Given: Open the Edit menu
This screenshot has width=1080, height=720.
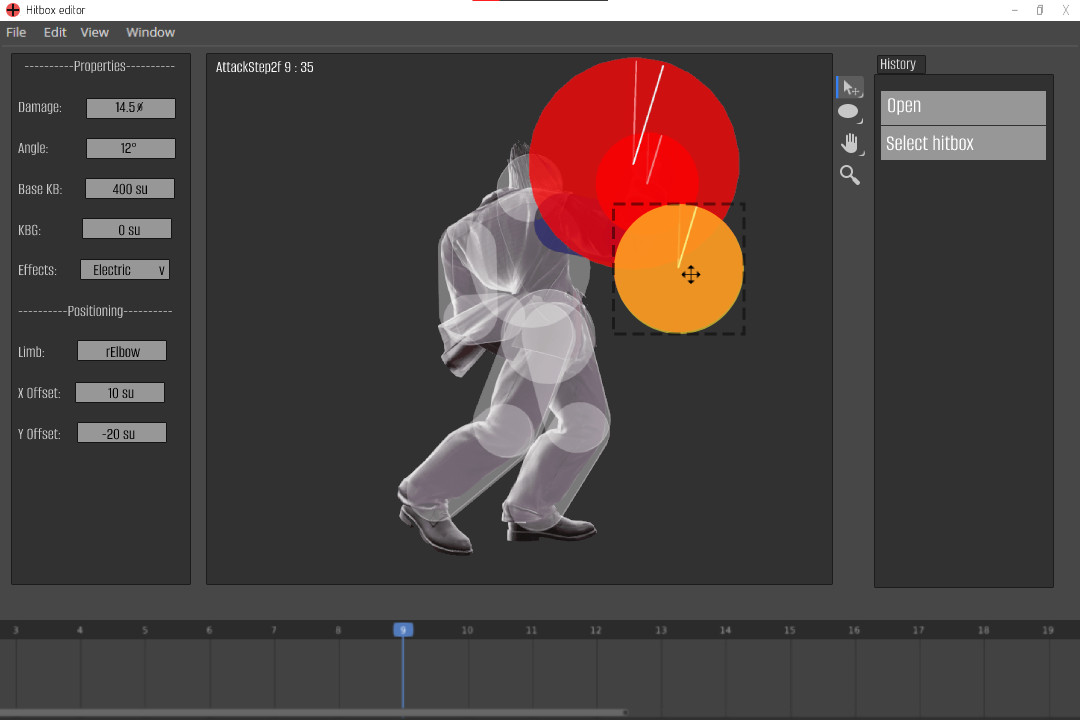Looking at the screenshot, I should (x=55, y=32).
